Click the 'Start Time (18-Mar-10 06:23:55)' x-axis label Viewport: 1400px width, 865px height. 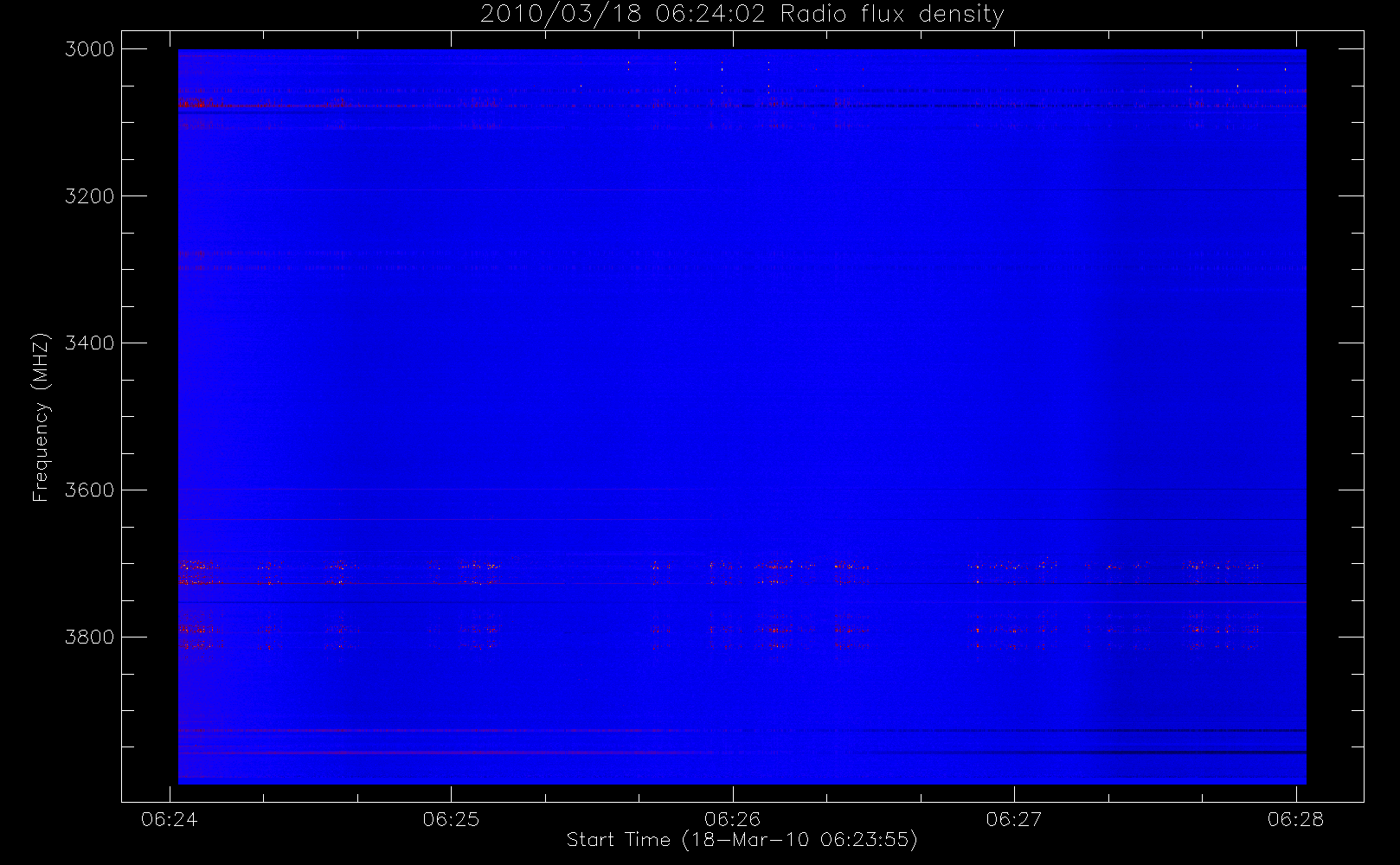(742, 840)
